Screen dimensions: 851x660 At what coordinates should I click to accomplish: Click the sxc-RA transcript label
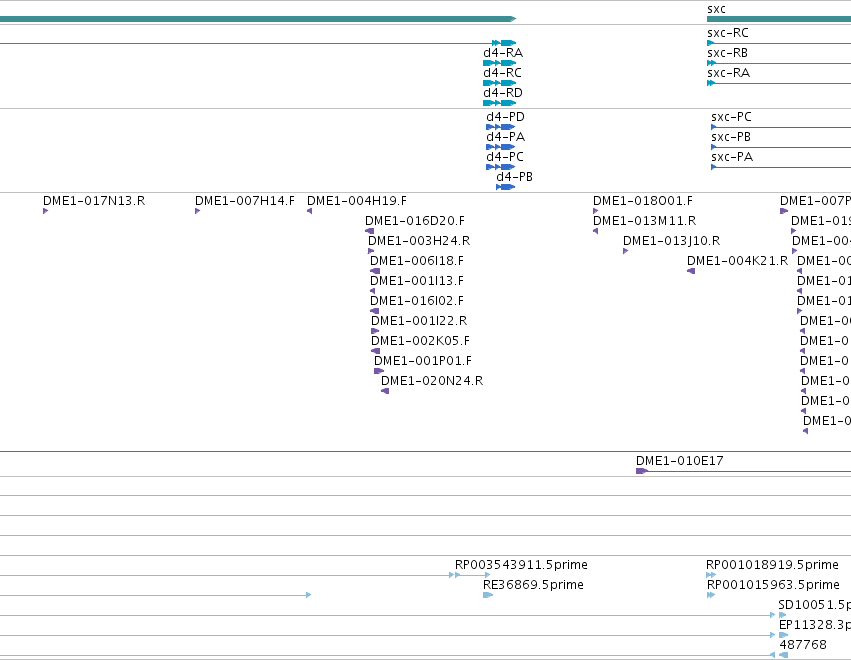click(x=728, y=73)
